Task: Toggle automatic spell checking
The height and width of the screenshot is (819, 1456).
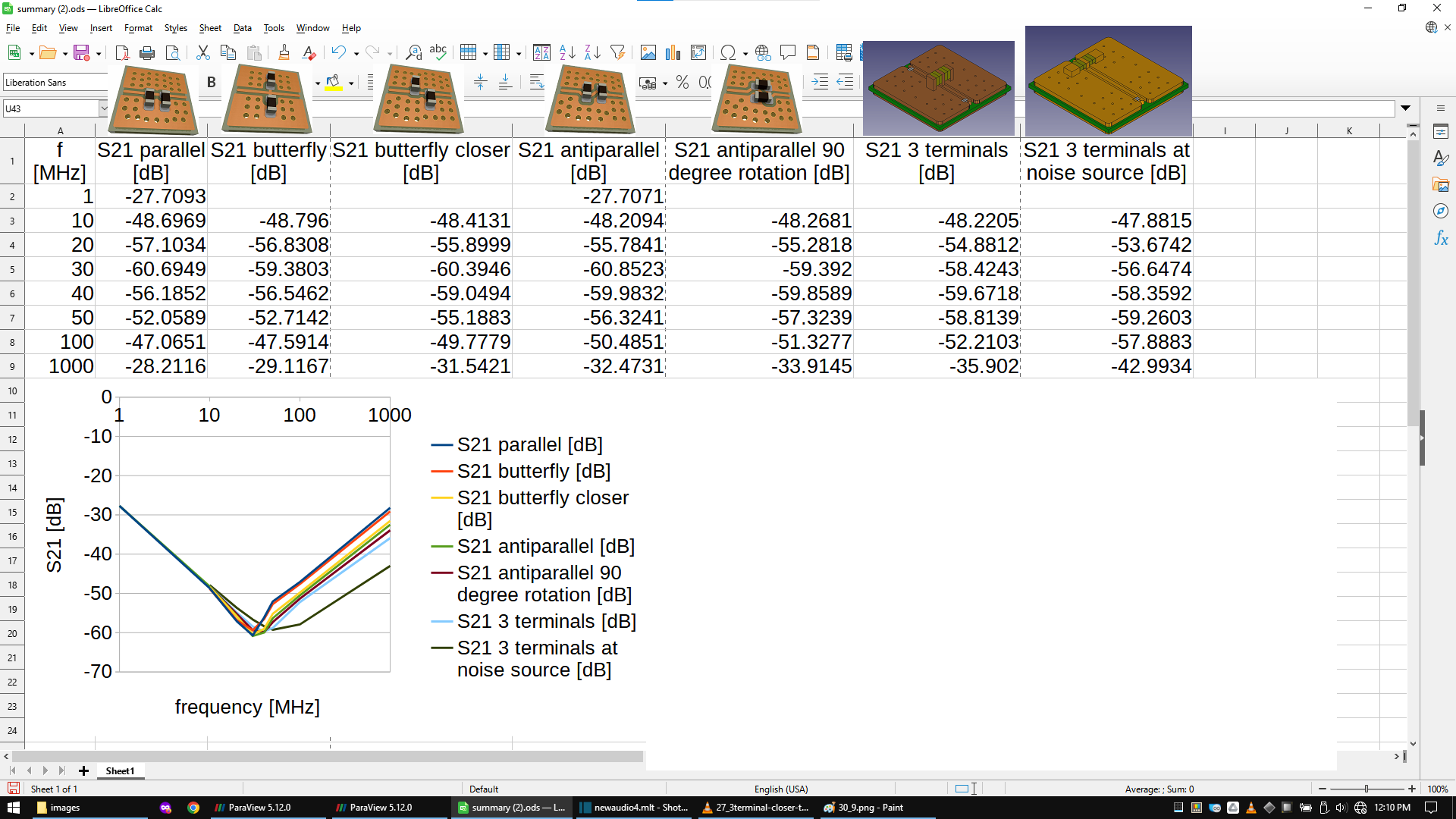Action: click(x=438, y=52)
